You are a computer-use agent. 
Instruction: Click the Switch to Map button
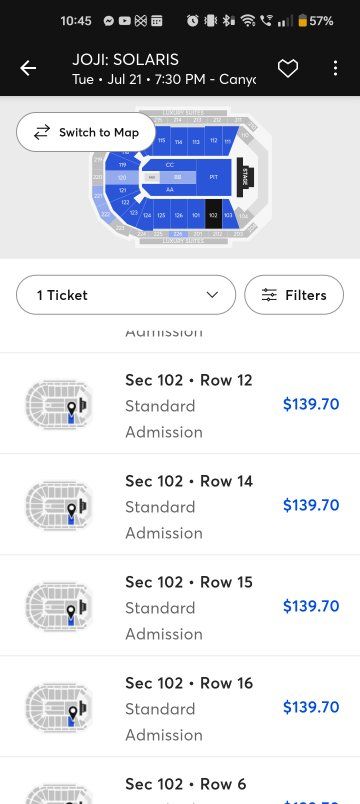[x=86, y=132]
